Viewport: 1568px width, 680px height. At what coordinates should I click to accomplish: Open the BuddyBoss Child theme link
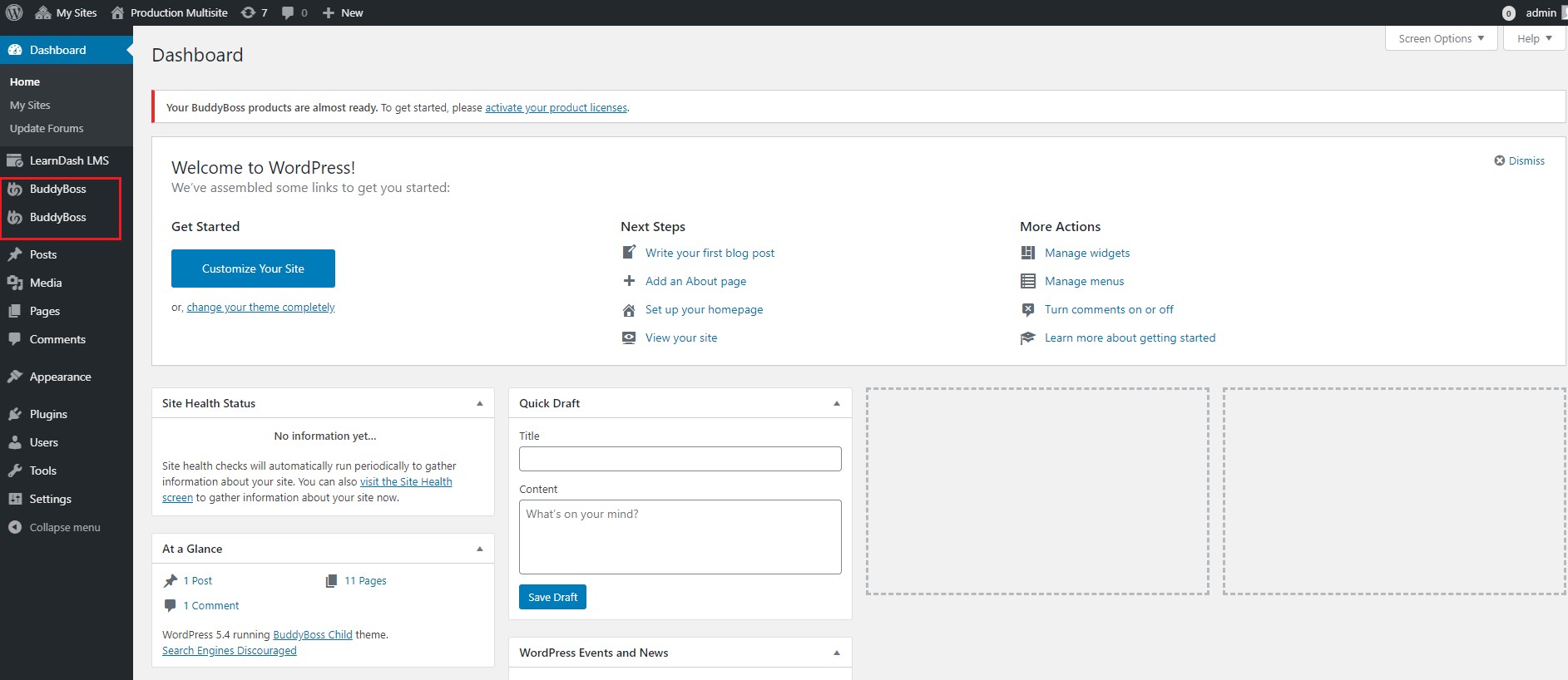(313, 634)
